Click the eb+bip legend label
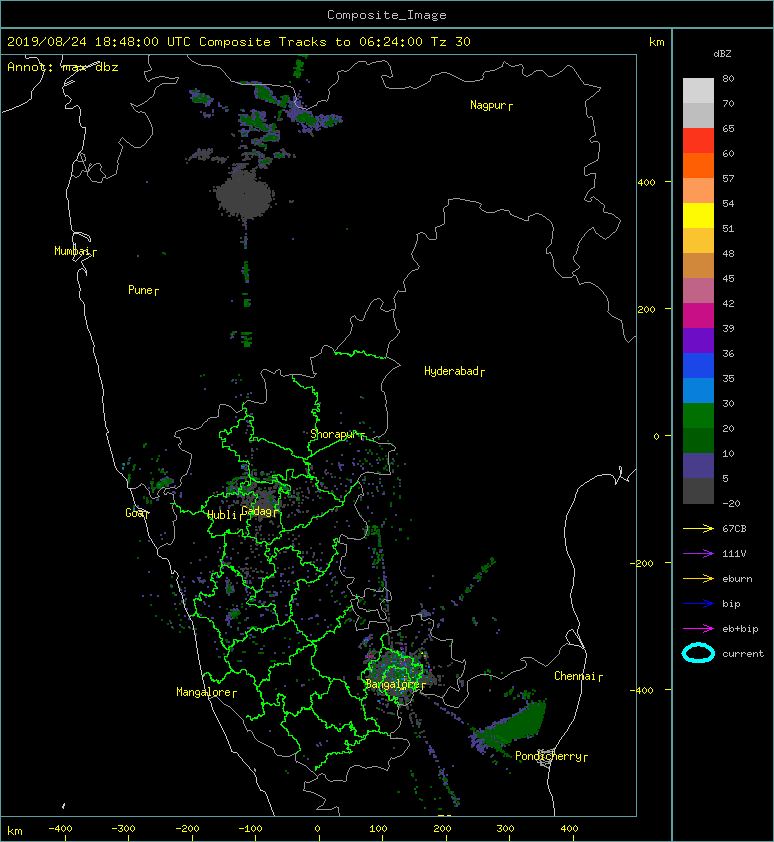Screen dimensions: 774x842 coord(740,629)
